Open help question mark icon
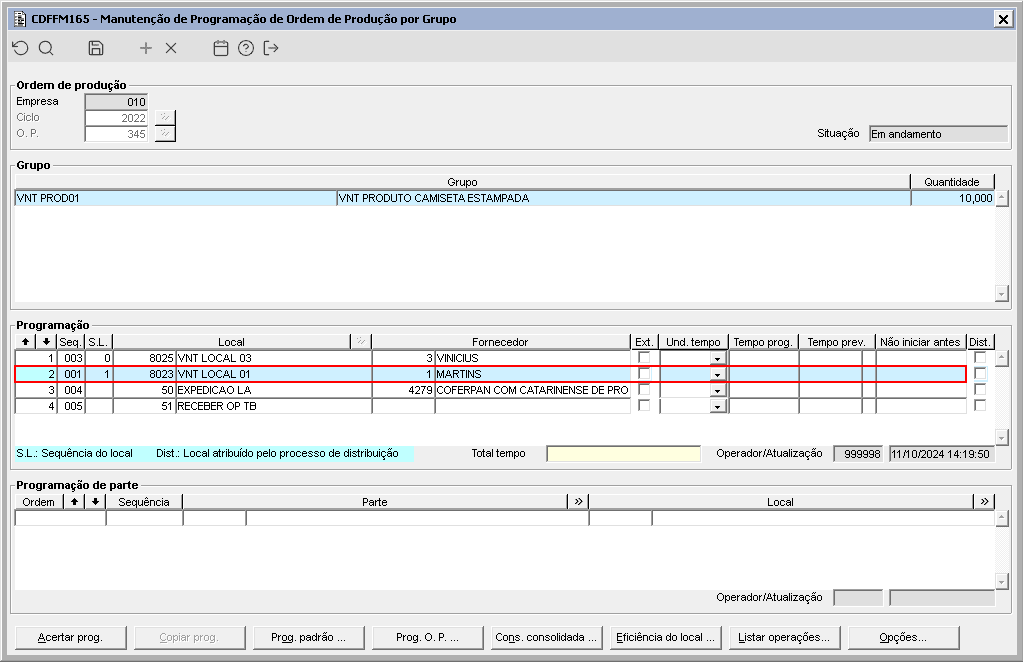This screenshot has height=662, width=1023. [246, 48]
